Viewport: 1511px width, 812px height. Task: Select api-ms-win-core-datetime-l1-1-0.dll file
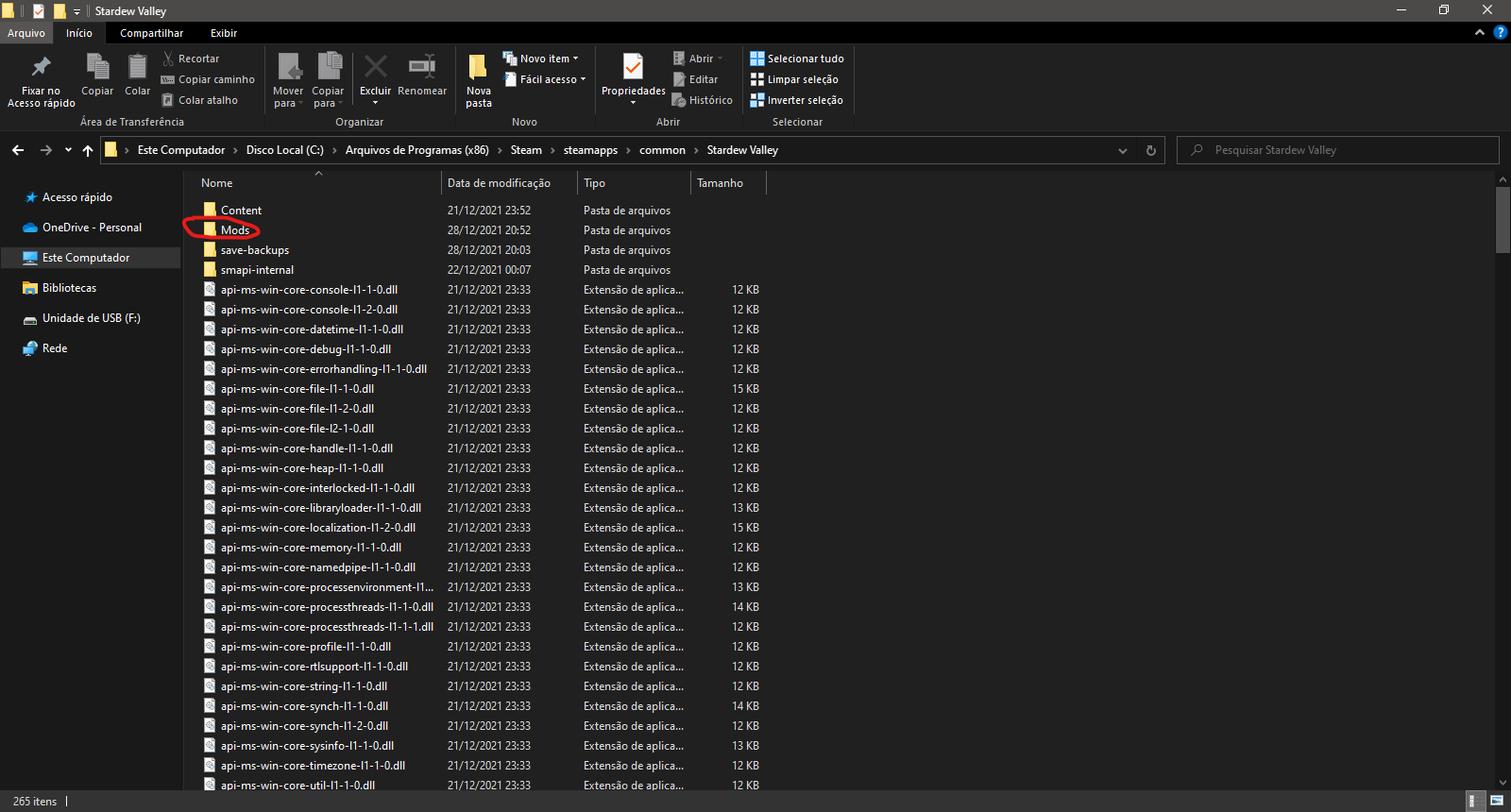(x=312, y=330)
